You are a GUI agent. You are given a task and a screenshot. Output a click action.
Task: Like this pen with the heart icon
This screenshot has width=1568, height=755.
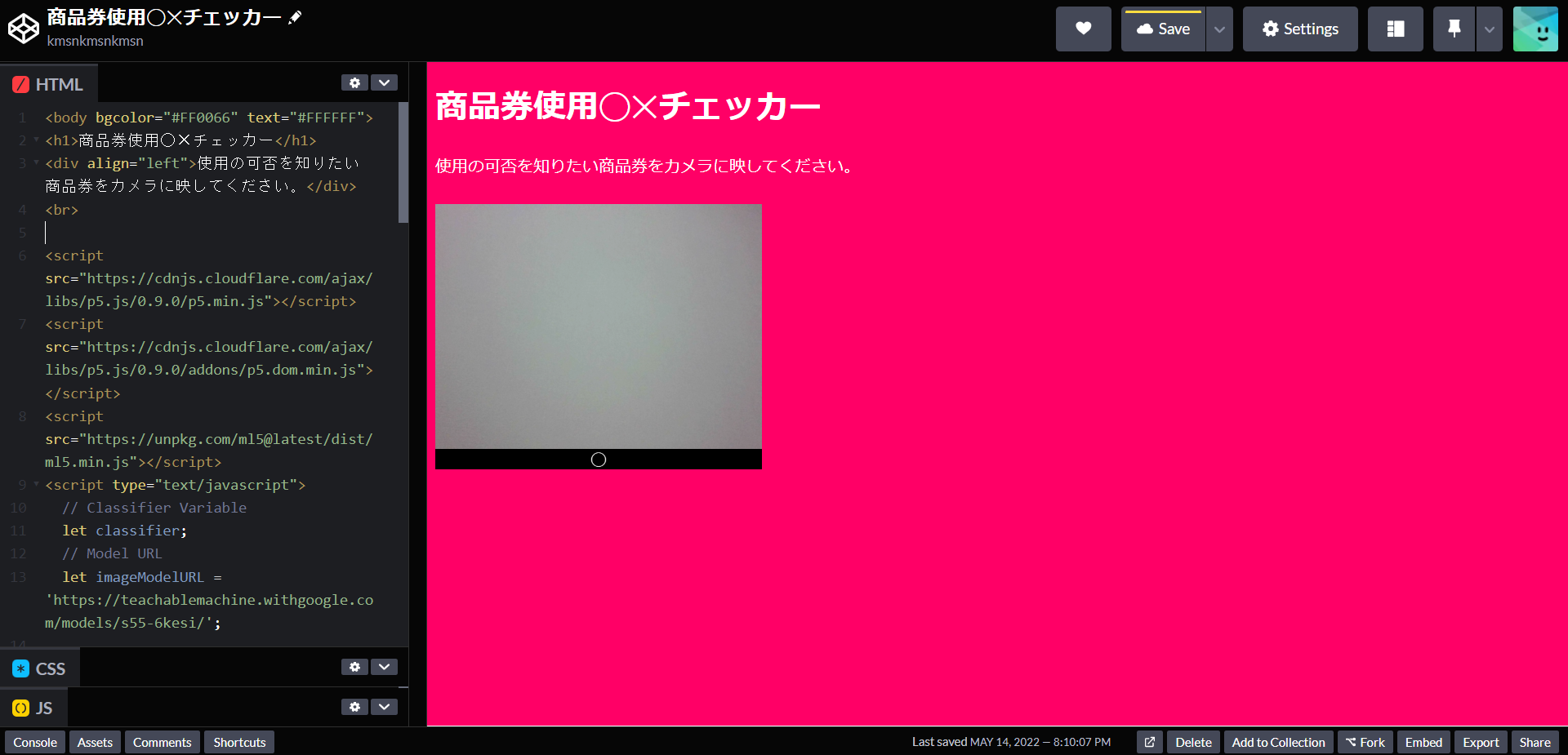pos(1083,29)
